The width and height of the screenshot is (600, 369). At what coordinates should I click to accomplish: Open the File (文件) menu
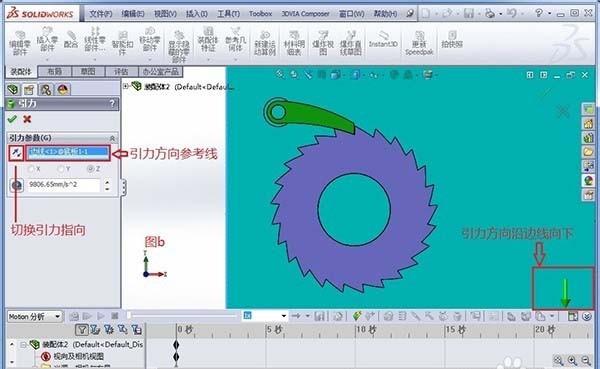[101, 14]
